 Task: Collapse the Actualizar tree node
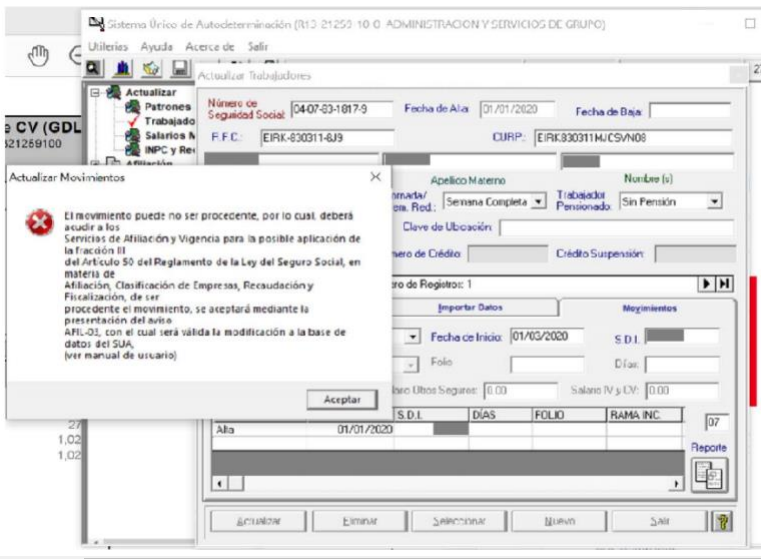[x=96, y=93]
